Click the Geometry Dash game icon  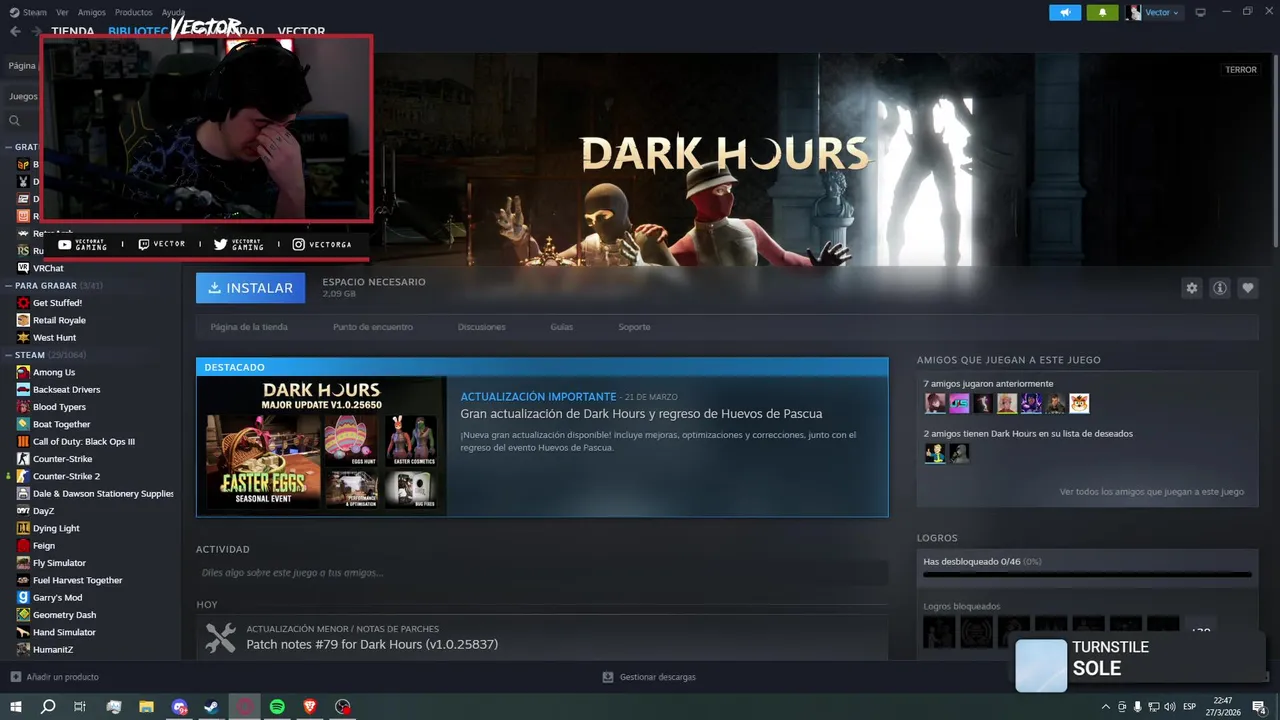23,615
